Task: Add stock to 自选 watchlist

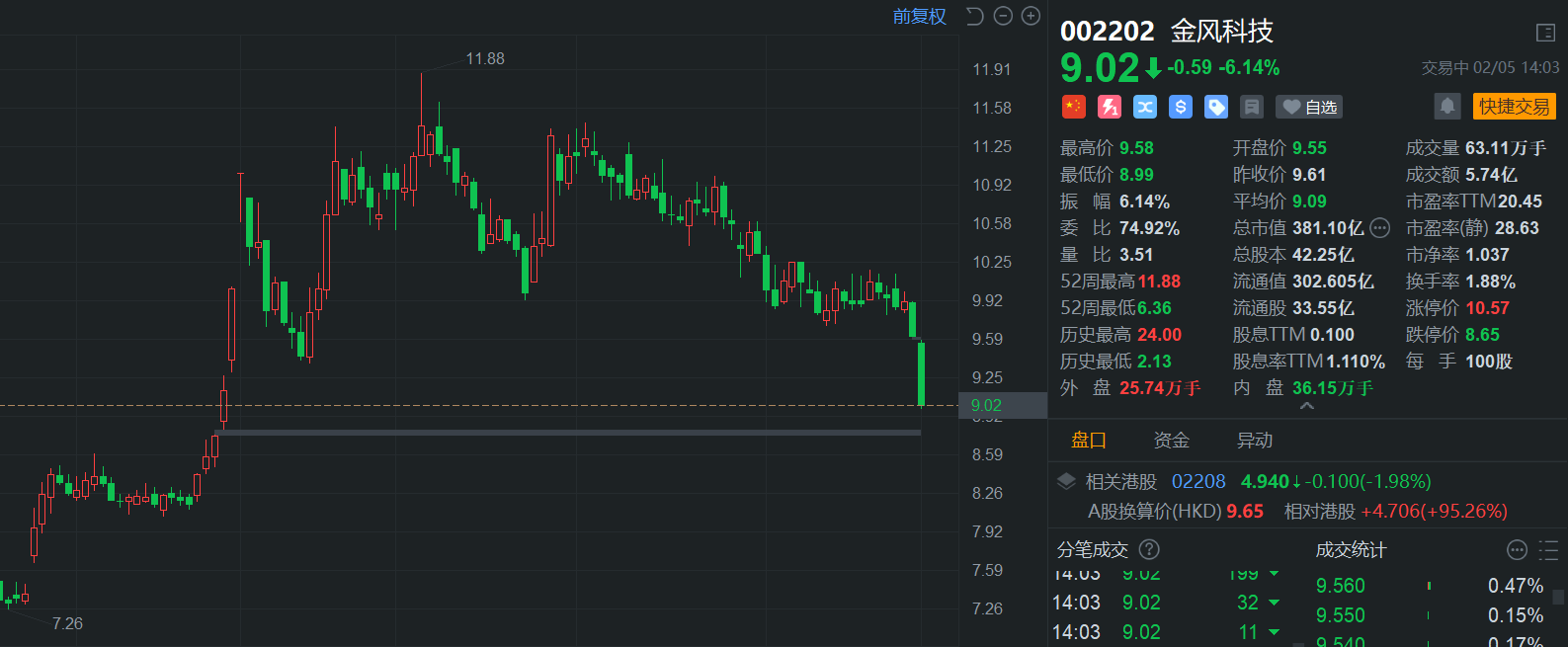Action: click(x=1309, y=107)
